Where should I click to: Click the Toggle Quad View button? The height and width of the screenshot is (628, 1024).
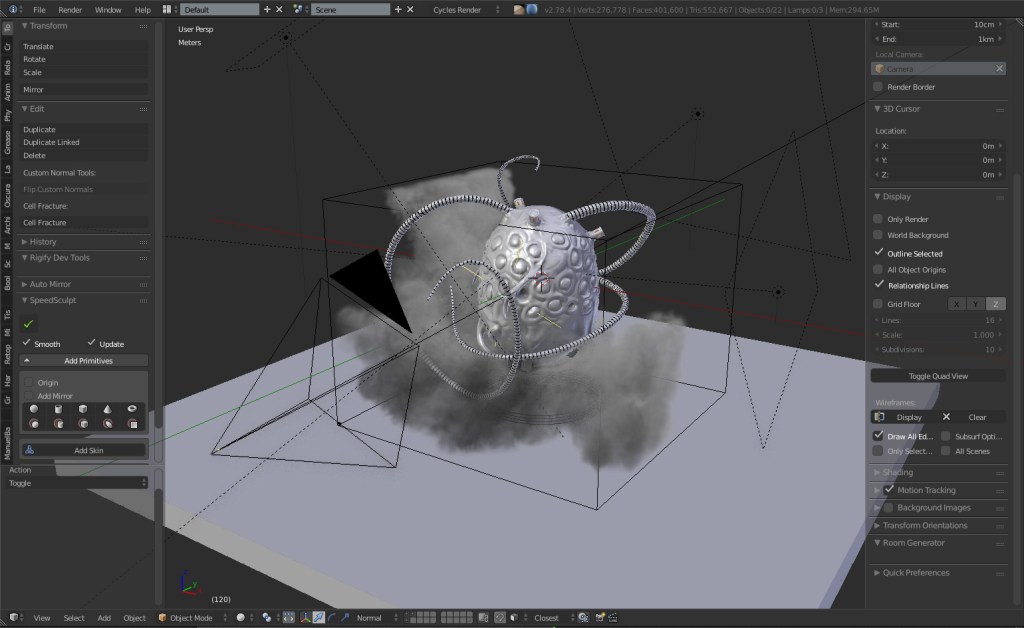click(938, 376)
